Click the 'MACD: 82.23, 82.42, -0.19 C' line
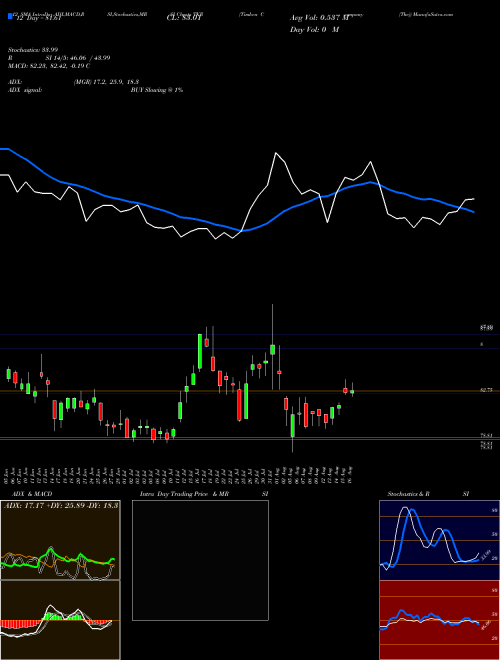The height and width of the screenshot is (660, 500). 49,66
